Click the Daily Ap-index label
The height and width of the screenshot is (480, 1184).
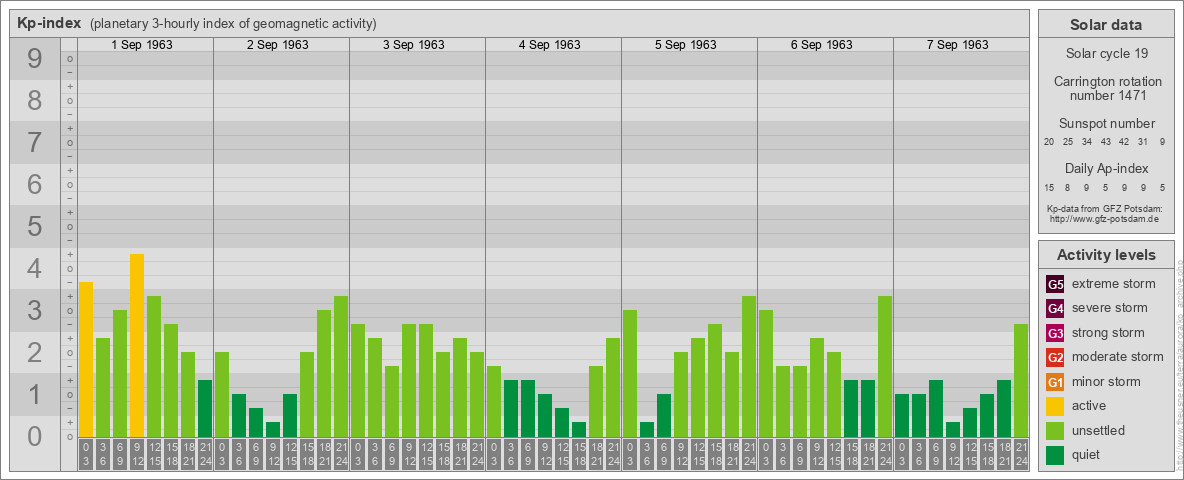pyautogui.click(x=1106, y=168)
